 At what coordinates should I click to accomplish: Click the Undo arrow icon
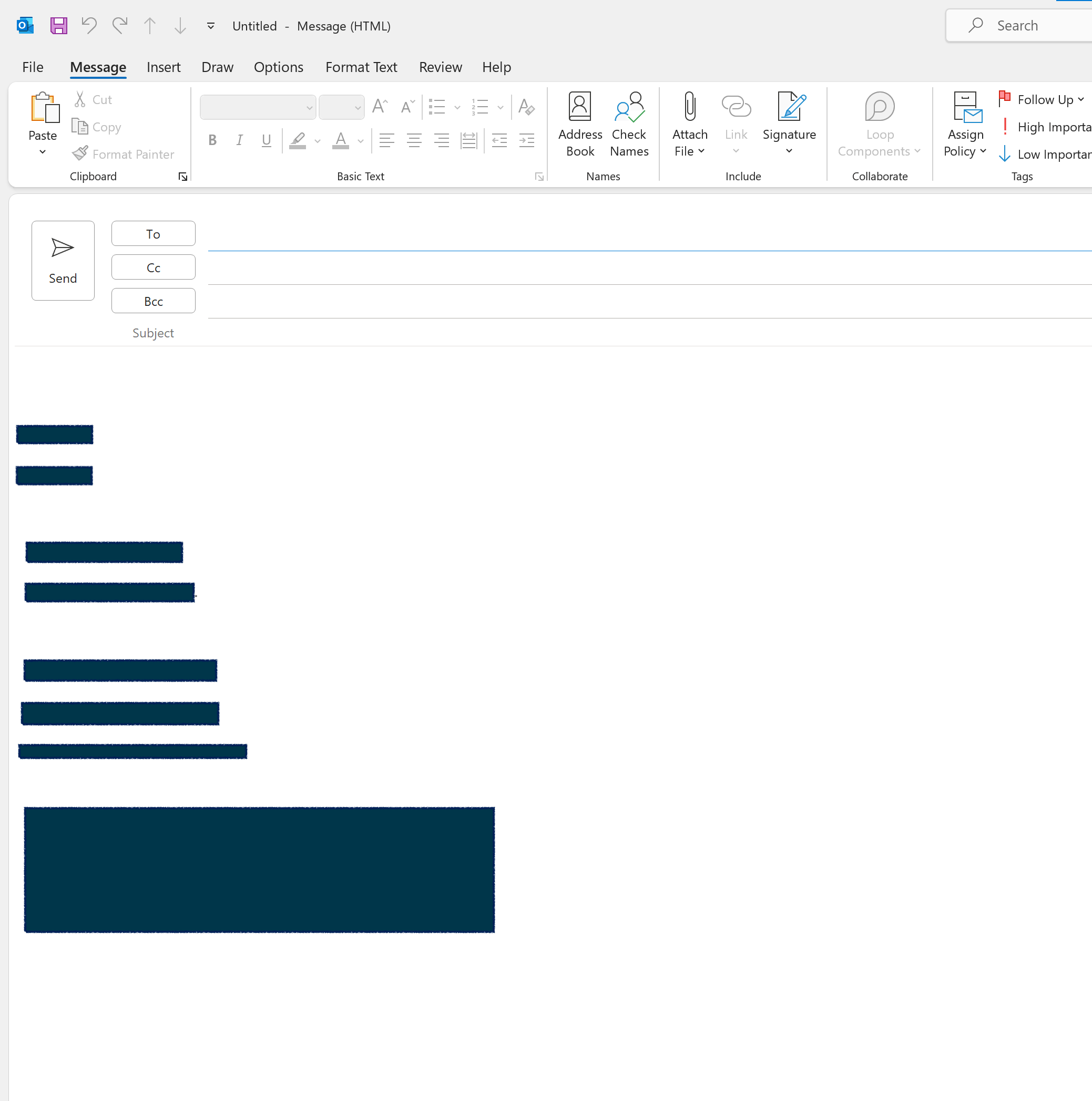point(89,26)
